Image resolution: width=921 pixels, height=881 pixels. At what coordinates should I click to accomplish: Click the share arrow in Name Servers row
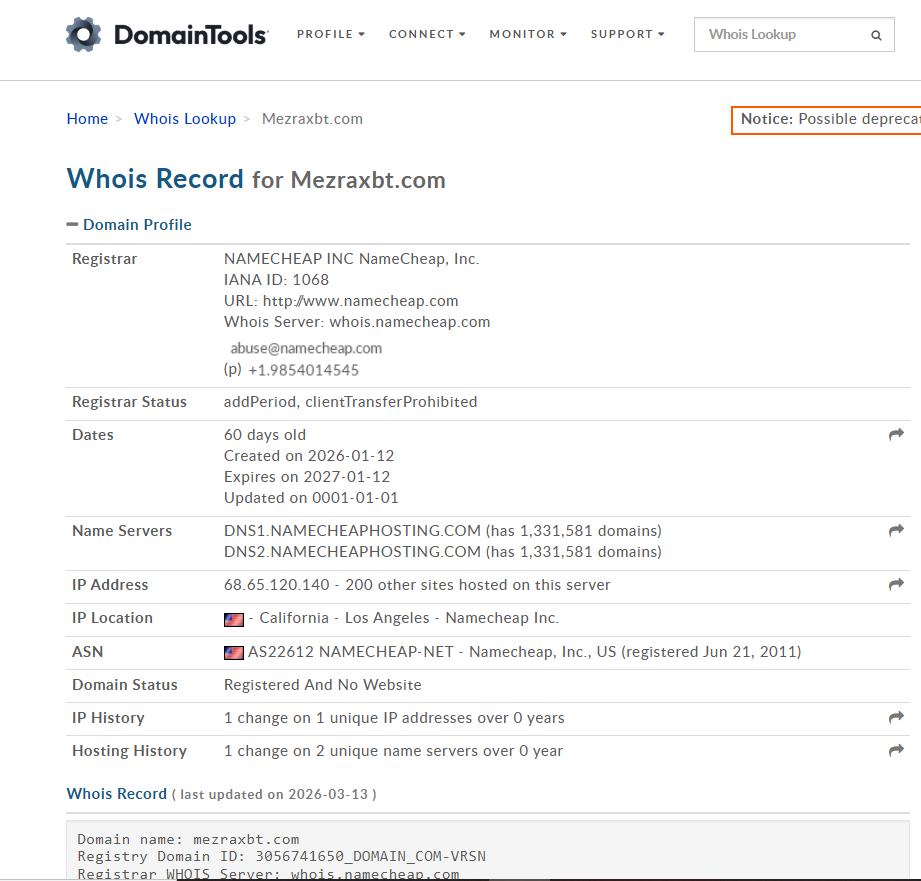(895, 530)
